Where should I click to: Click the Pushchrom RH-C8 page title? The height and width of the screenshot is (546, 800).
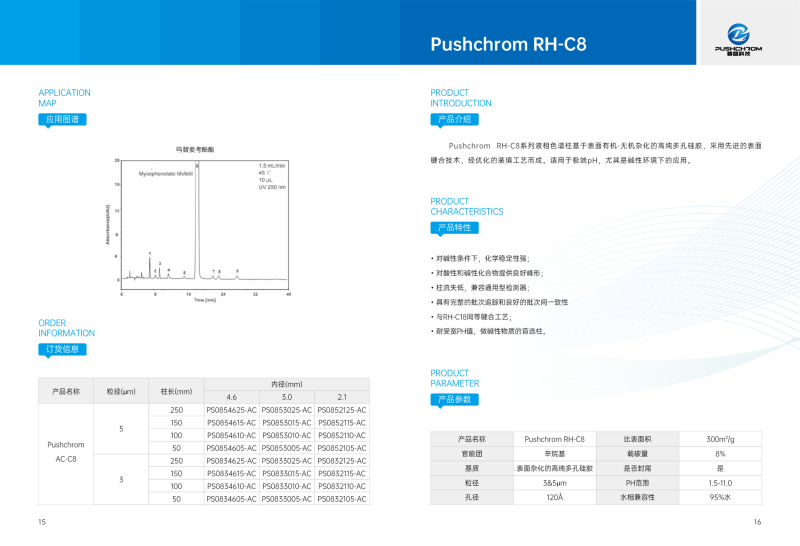click(x=508, y=45)
